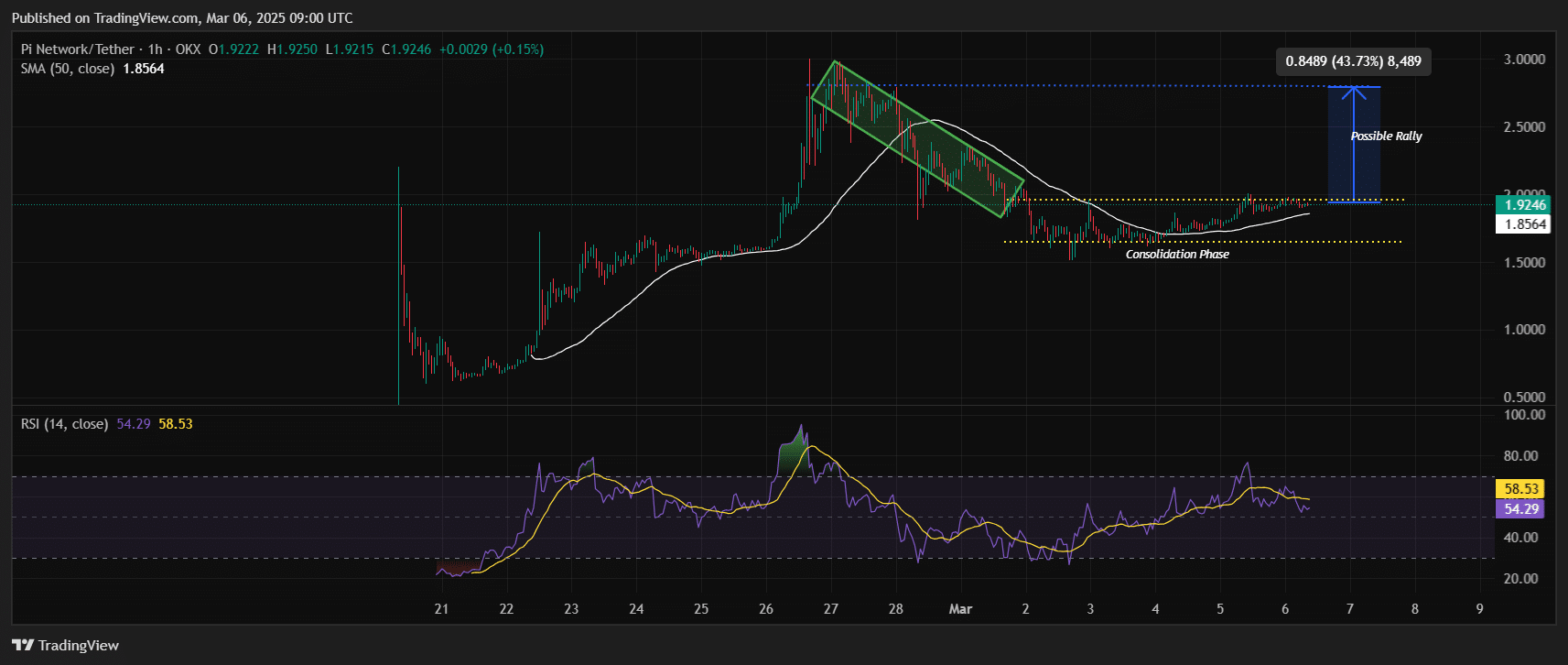
Task: Click the 80.00 RSI axis label
Action: [x=1521, y=456]
